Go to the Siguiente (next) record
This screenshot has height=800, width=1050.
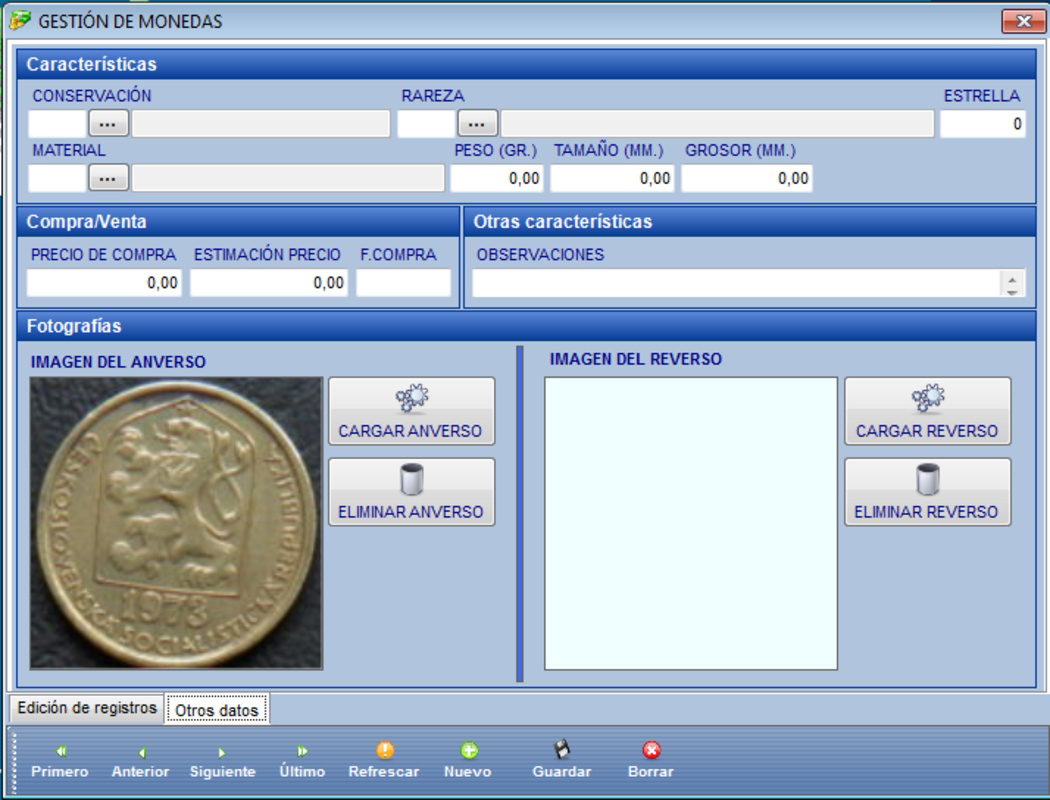coord(222,761)
